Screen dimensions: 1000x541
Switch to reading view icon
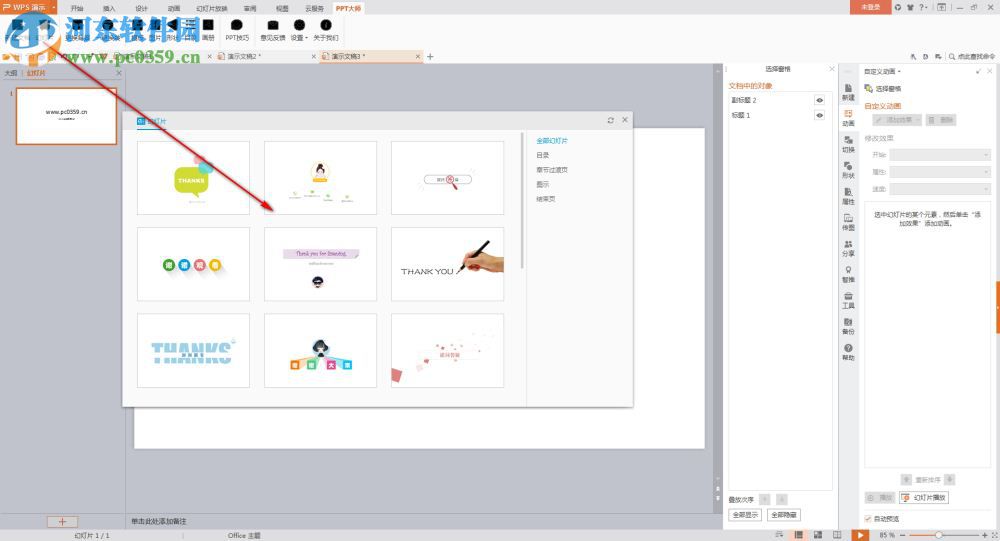click(x=837, y=535)
